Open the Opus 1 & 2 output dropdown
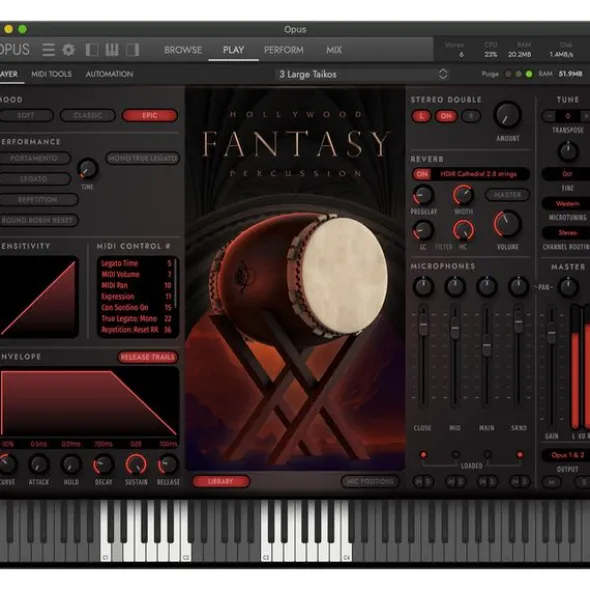The height and width of the screenshot is (591, 590). [567, 455]
